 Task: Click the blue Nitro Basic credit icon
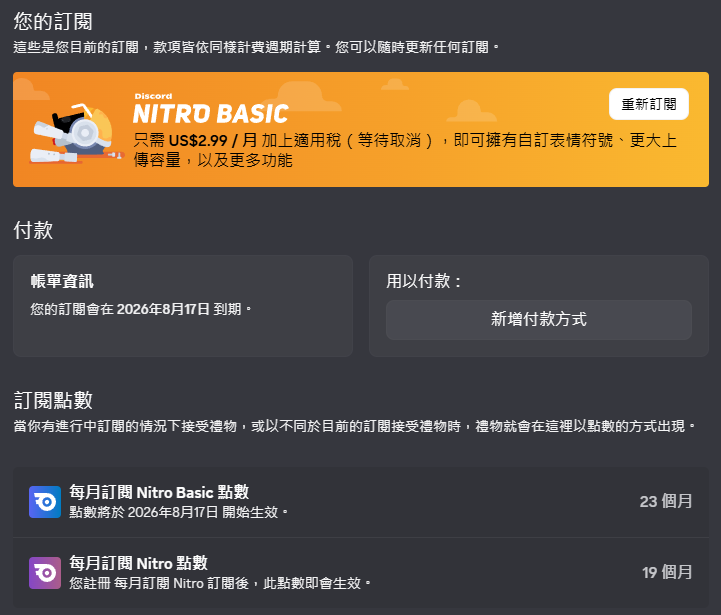tap(45, 502)
